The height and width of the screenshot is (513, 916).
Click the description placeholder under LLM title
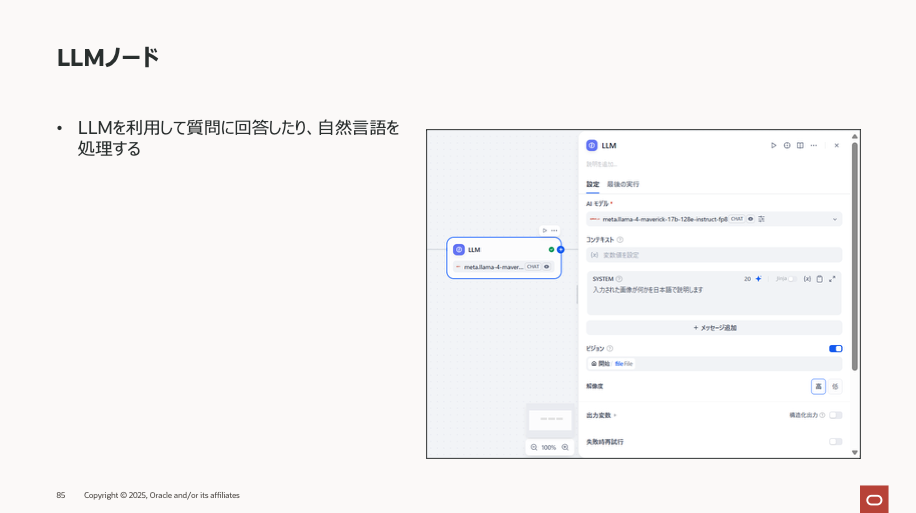tap(601, 164)
